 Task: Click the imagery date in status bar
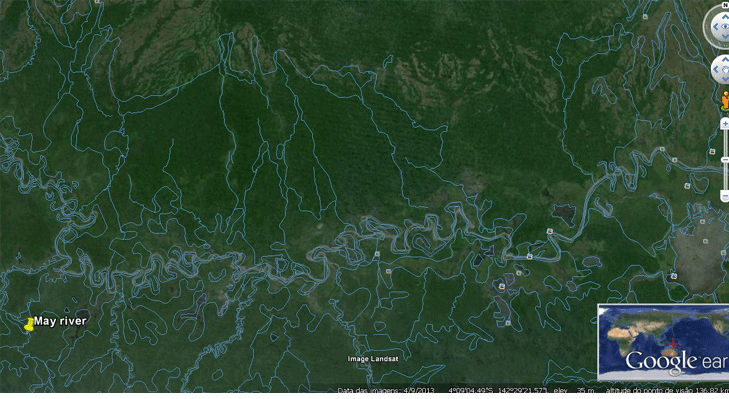[386, 390]
